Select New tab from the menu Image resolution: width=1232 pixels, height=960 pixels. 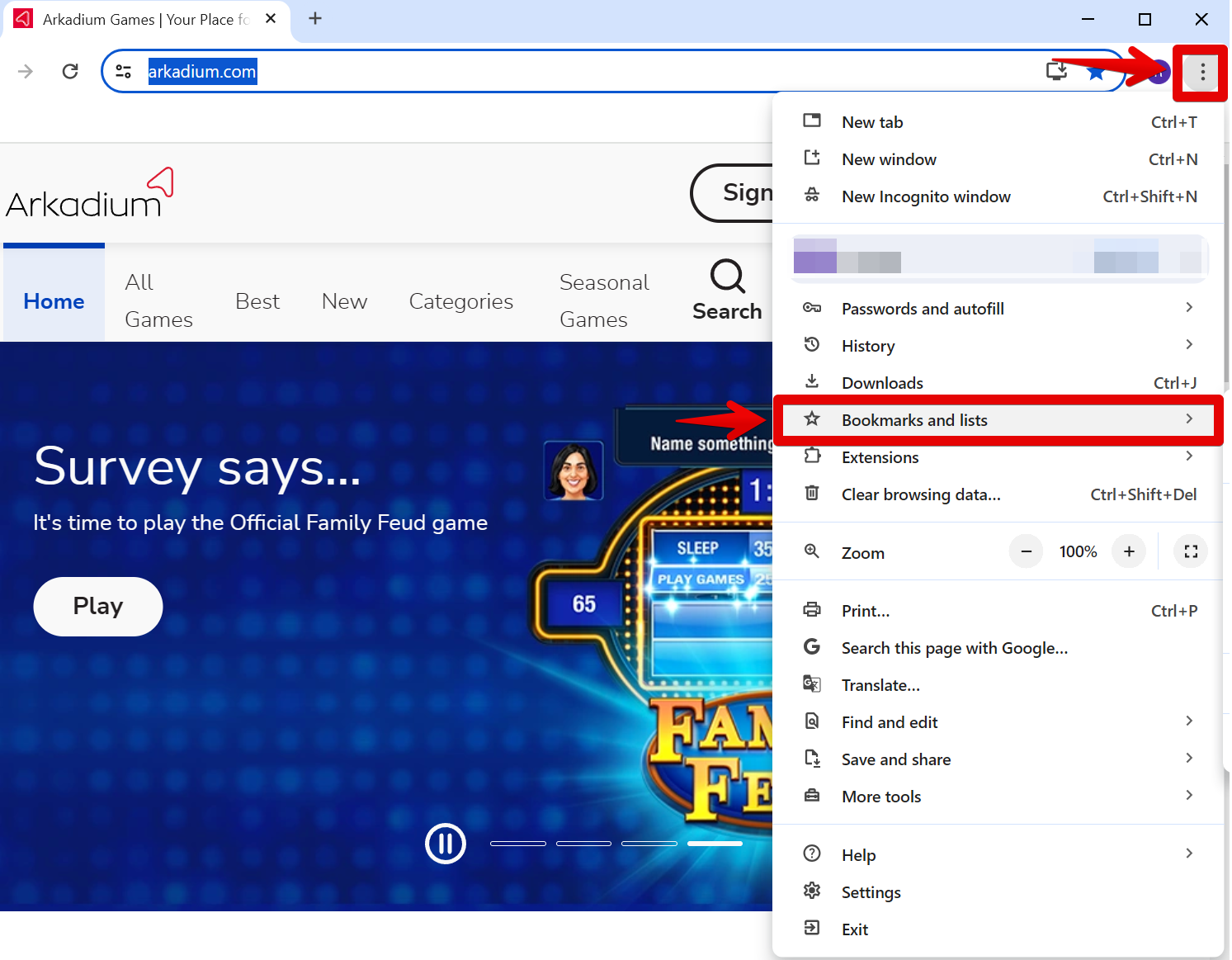tap(998, 122)
